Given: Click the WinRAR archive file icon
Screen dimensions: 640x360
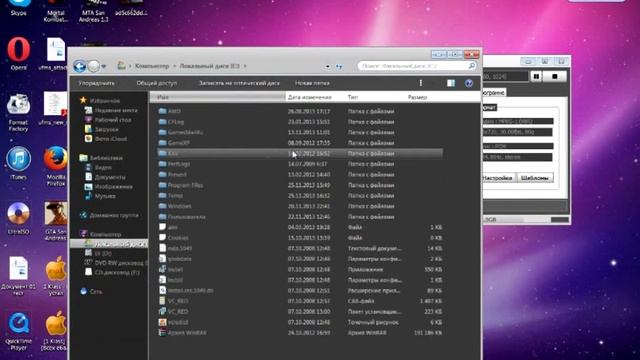Looking at the screenshot, I should pos(162,333).
